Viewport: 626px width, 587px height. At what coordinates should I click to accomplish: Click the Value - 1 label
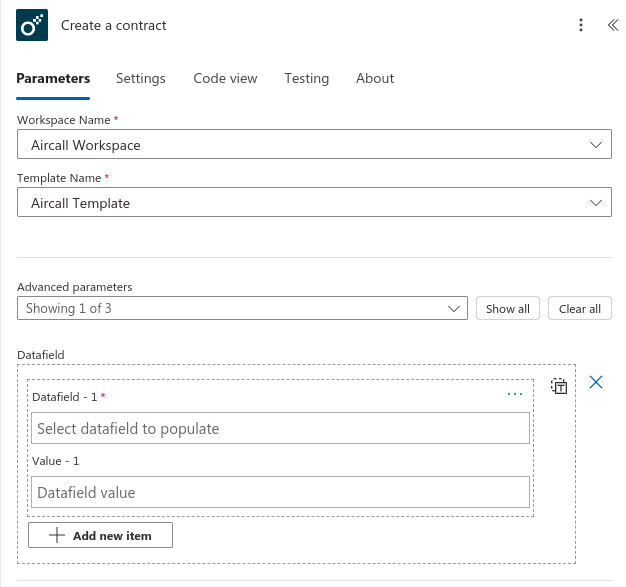(x=55, y=461)
